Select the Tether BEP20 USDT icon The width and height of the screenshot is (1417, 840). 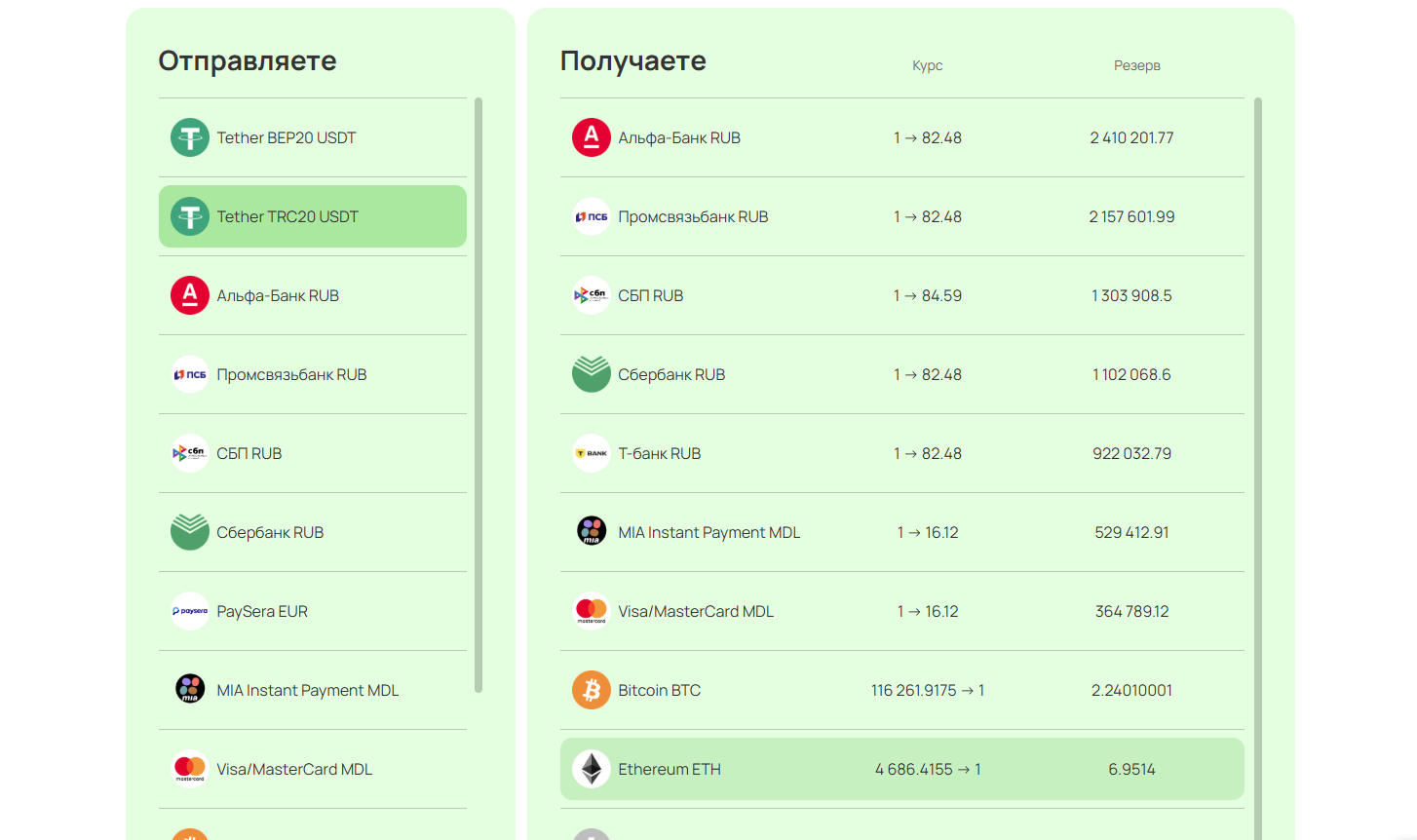pos(189,137)
